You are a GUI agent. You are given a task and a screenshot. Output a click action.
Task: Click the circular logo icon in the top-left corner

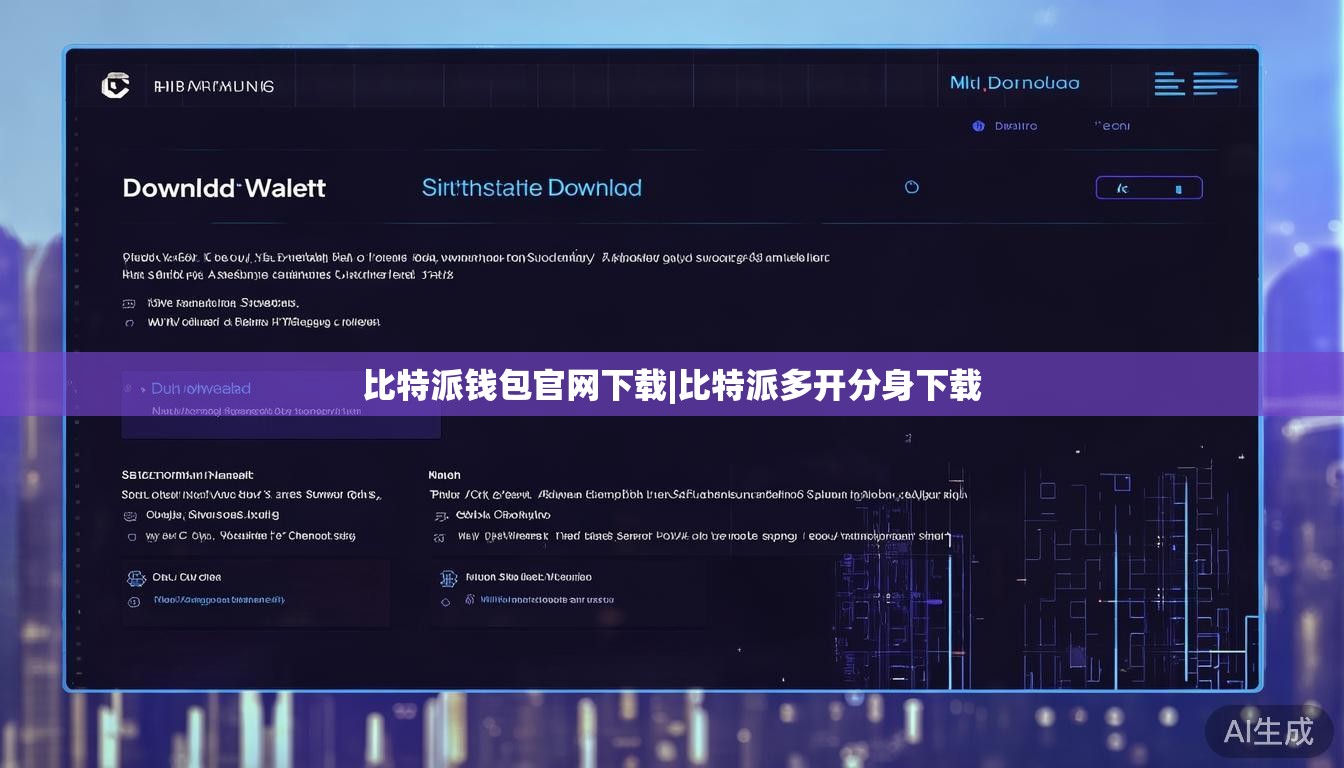[116, 85]
